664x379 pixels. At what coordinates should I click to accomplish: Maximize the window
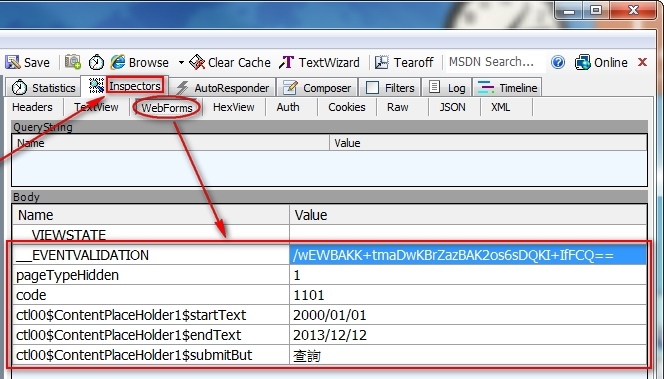click(x=596, y=10)
